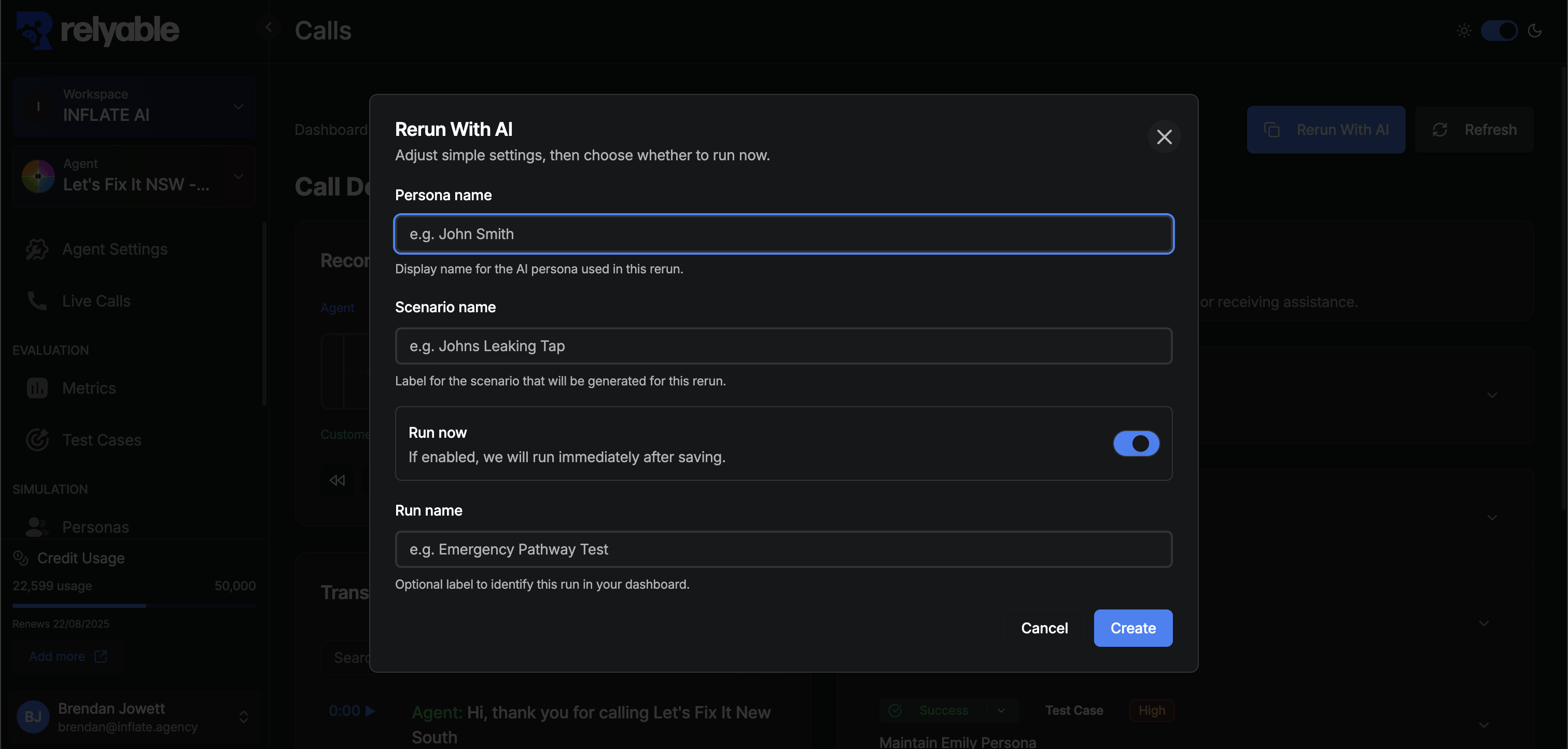Click the High priority badge
The height and width of the screenshot is (749, 1568).
[x=1152, y=711]
